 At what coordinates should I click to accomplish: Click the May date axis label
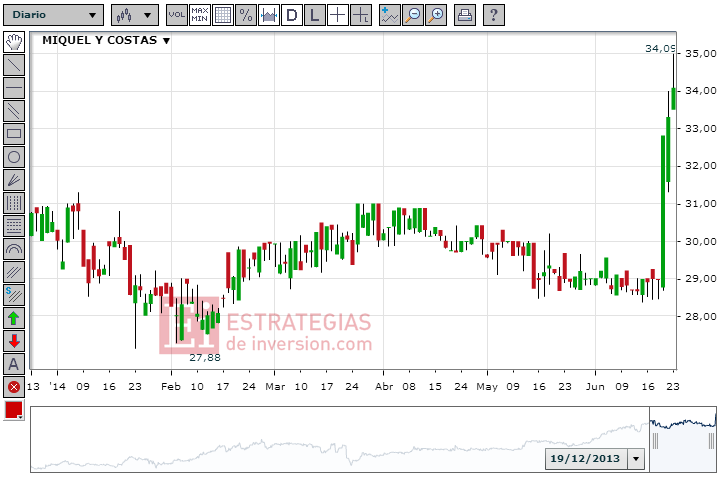click(x=487, y=387)
